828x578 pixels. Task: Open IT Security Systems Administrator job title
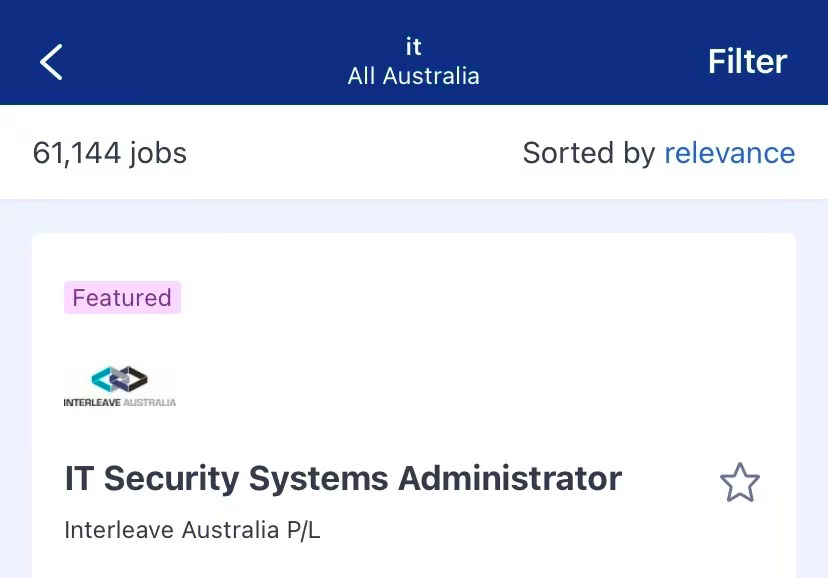point(343,478)
